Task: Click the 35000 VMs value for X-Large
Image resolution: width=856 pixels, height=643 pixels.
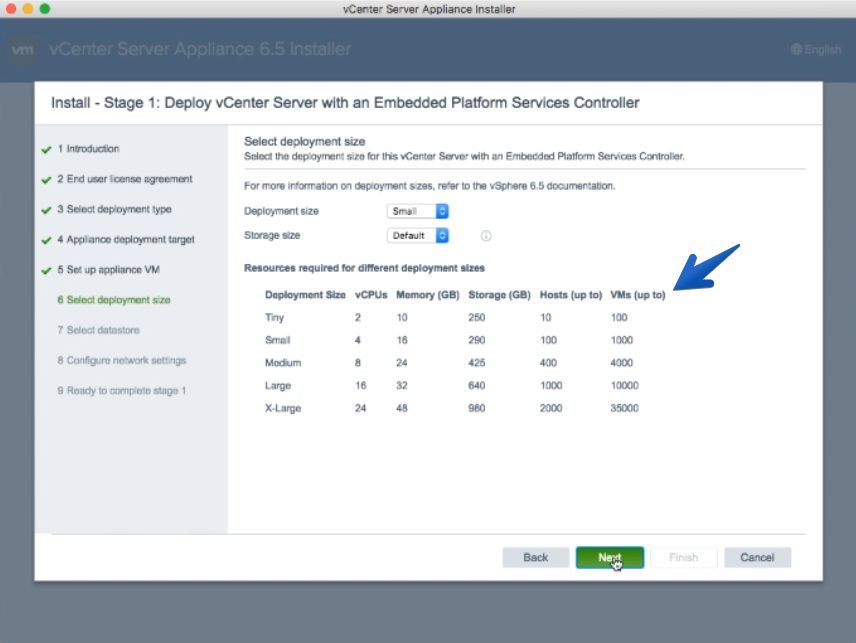Action: (625, 408)
